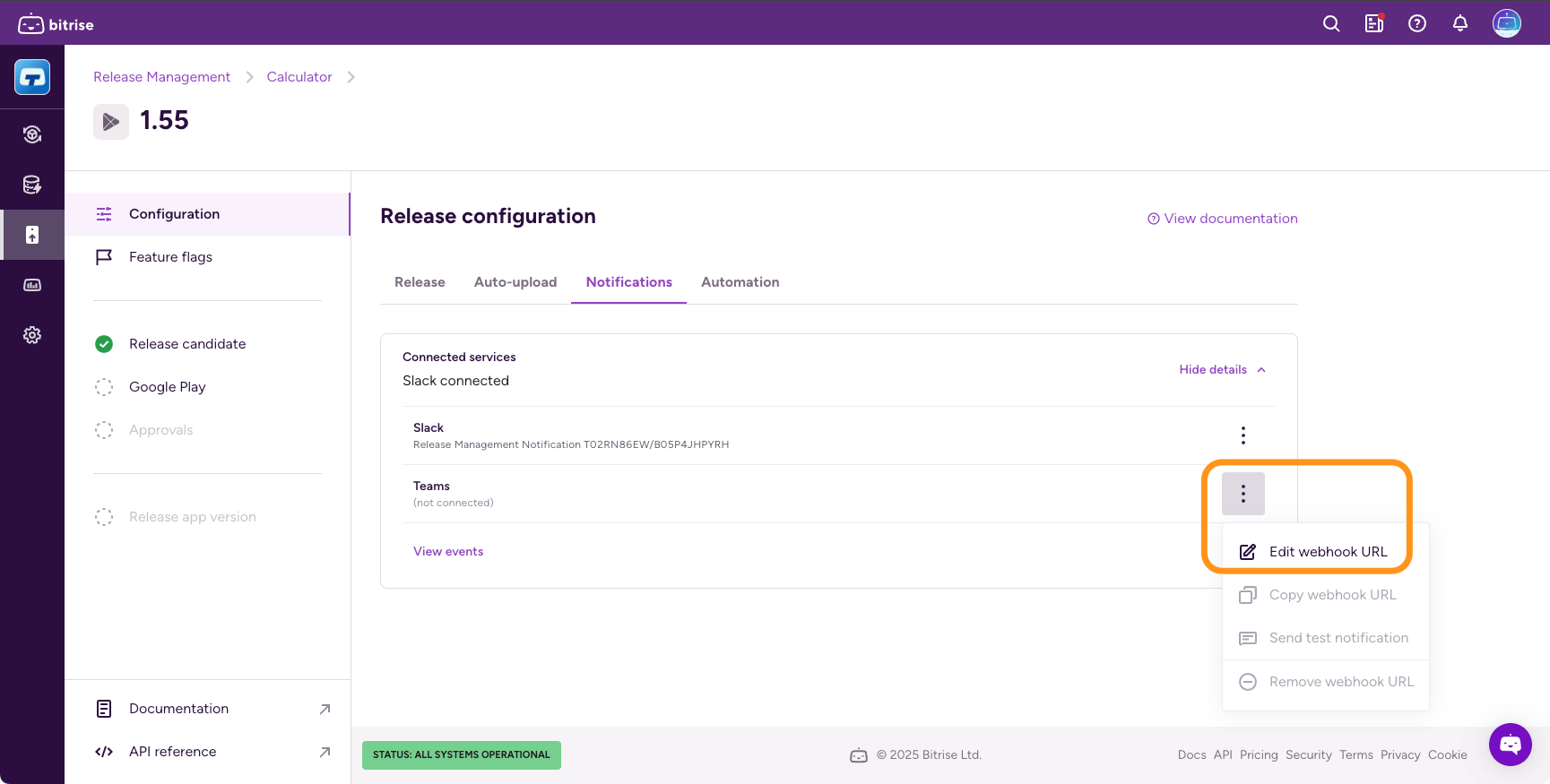Switch to the Release tab
Image resolution: width=1550 pixels, height=784 pixels.
click(x=420, y=282)
